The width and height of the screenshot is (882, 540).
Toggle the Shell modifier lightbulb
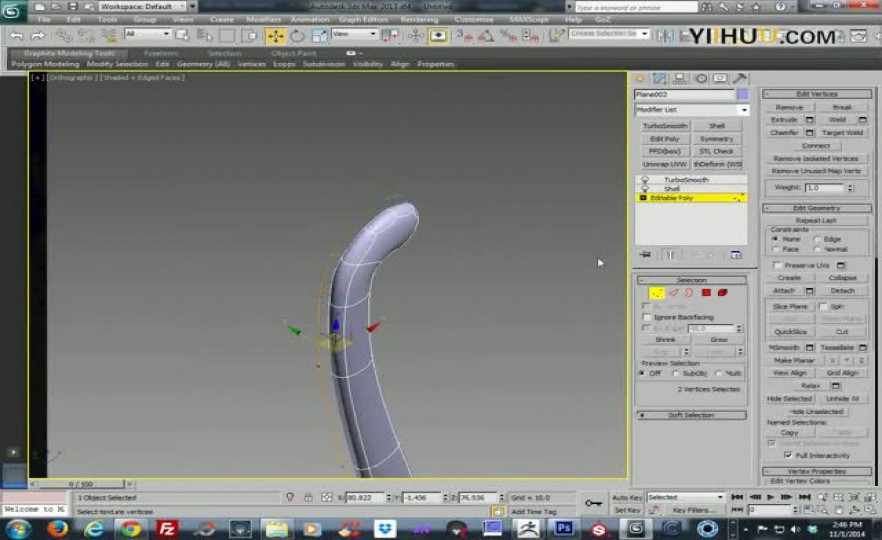[x=645, y=188]
